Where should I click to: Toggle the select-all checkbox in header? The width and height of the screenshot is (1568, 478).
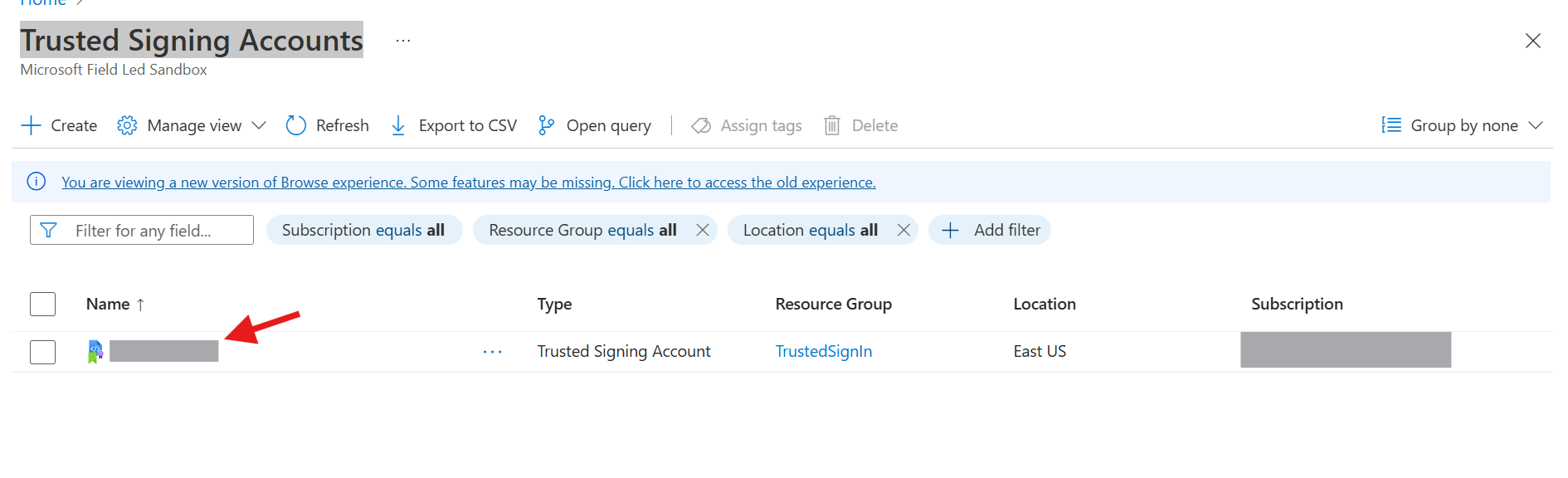(42, 304)
